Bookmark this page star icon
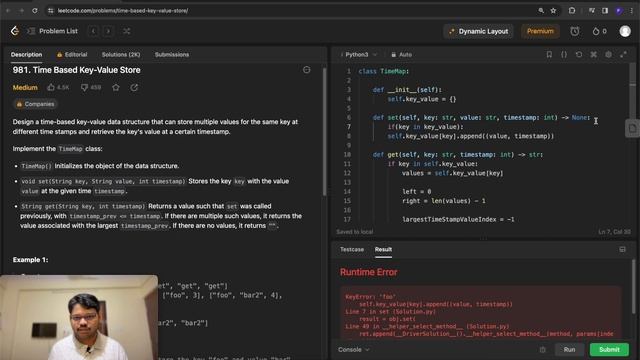 tap(553, 11)
